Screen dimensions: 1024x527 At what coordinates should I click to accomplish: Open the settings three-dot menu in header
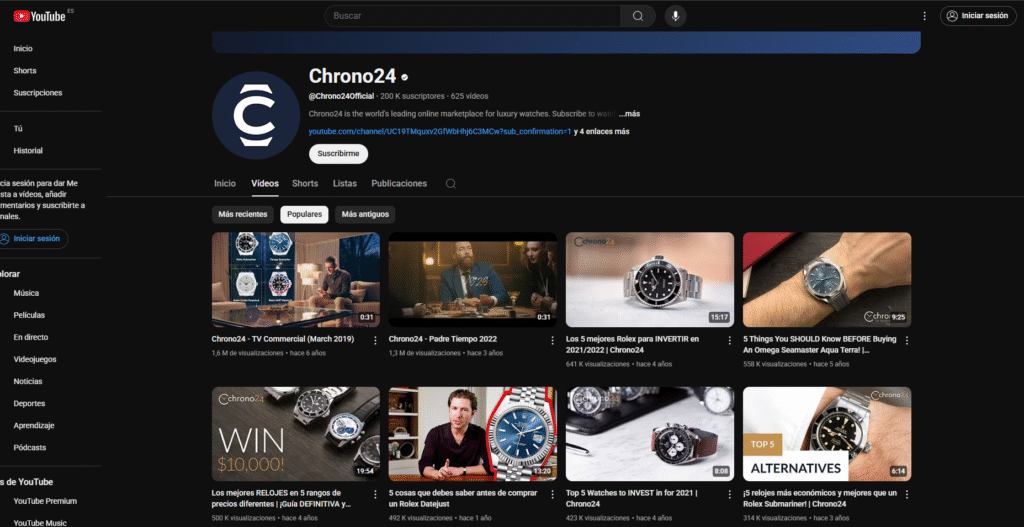(924, 16)
